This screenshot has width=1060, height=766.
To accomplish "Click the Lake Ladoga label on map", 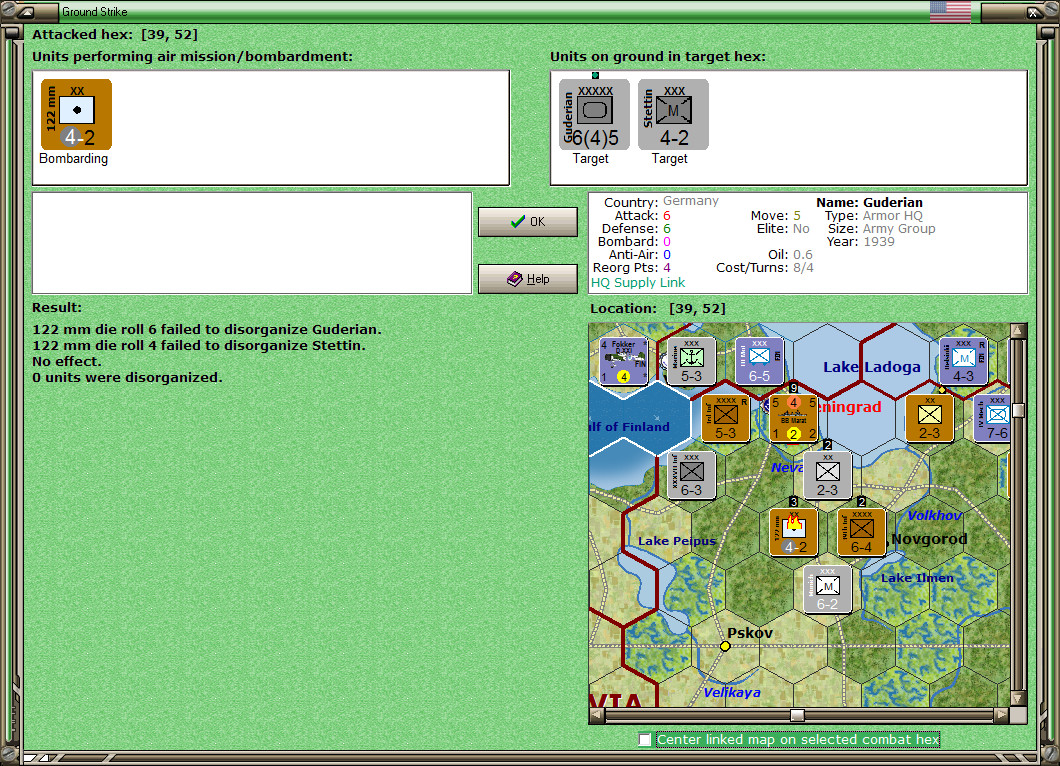I will click(871, 367).
